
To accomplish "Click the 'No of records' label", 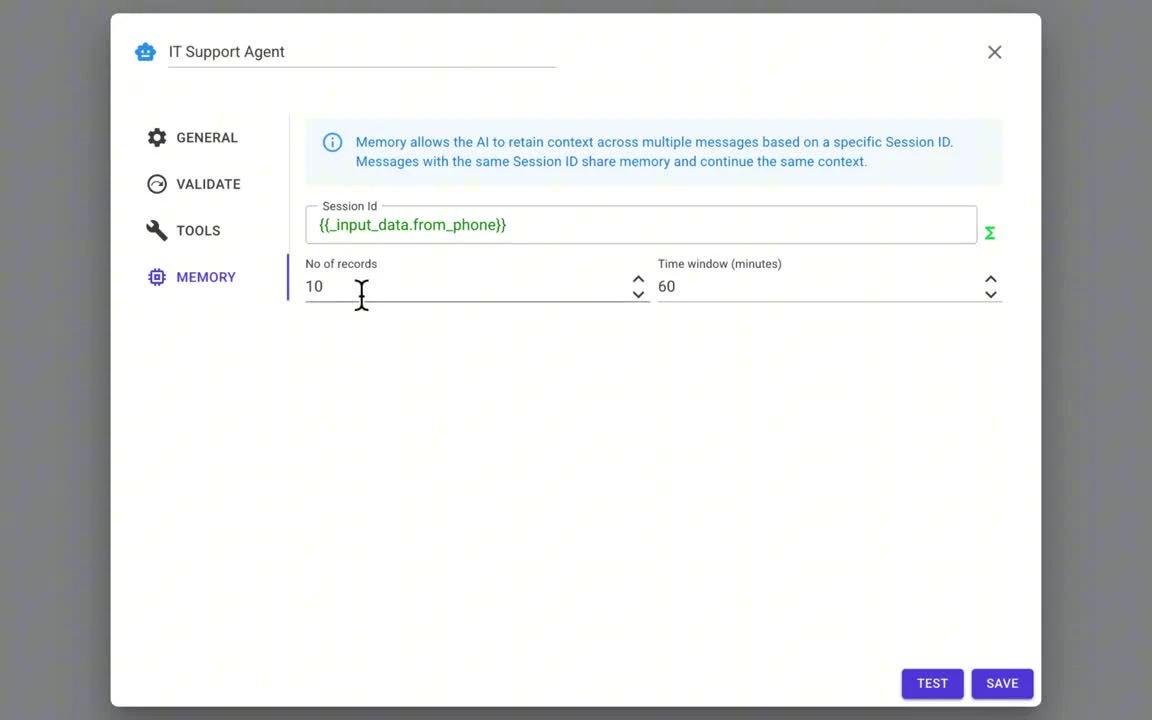I will (x=341, y=264).
